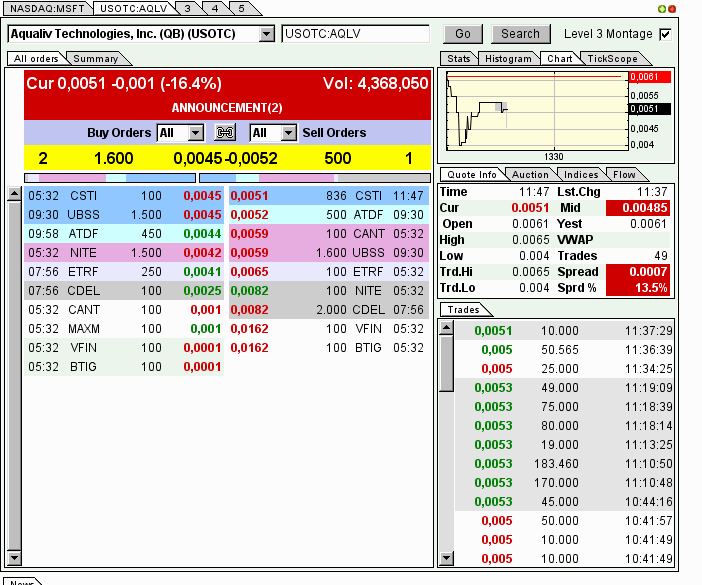Click the buy-side depth color bar
The height and width of the screenshot is (585, 702).
110,178
